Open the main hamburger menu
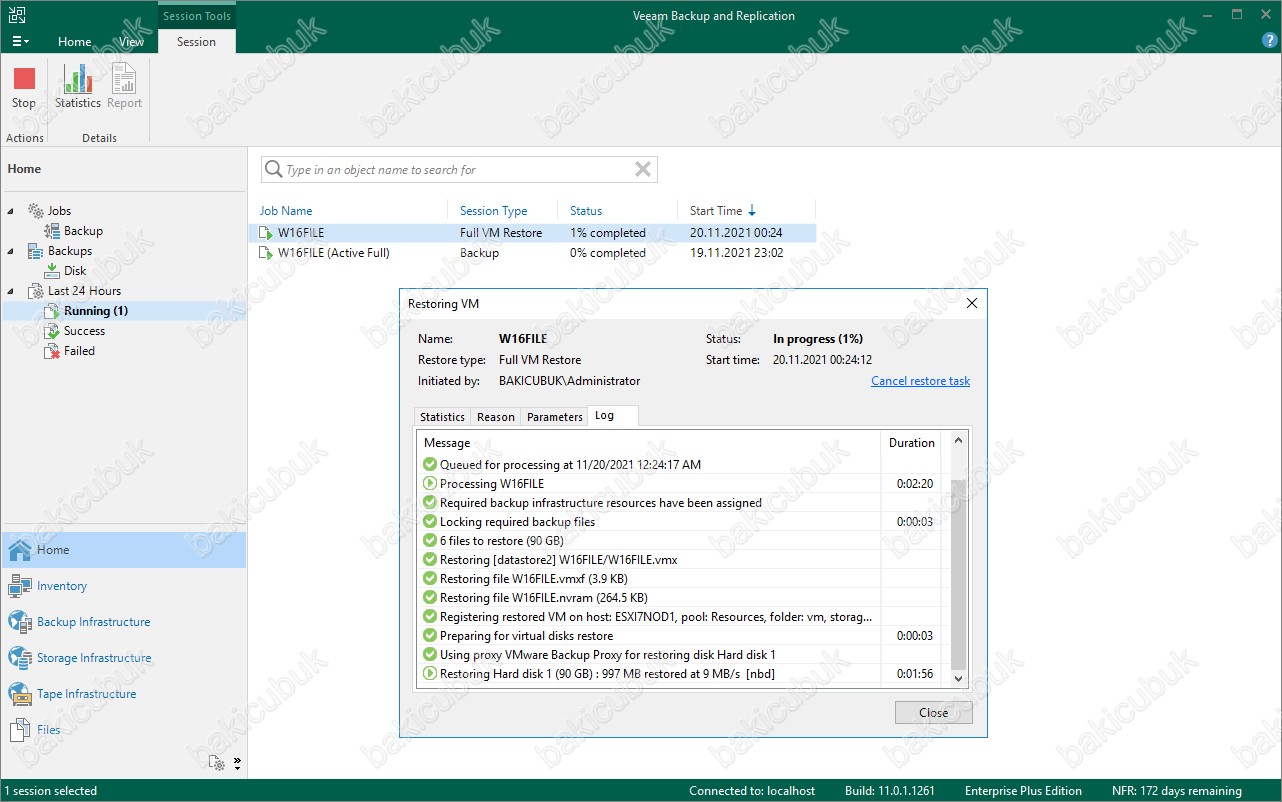The width and height of the screenshot is (1282, 802). (x=20, y=42)
